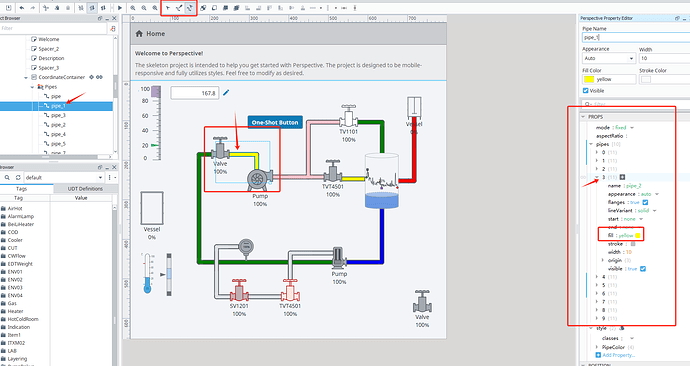This screenshot has width=690, height=366.
Task: Toggle the Visible checkbox under Fill Color
Action: point(585,91)
